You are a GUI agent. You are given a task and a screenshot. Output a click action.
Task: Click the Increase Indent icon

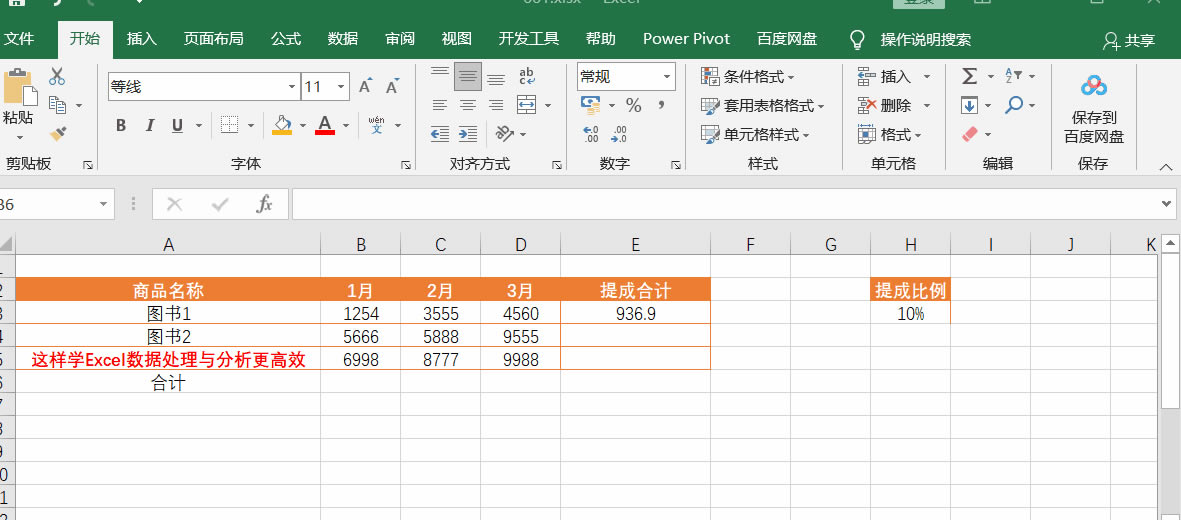pyautogui.click(x=467, y=133)
